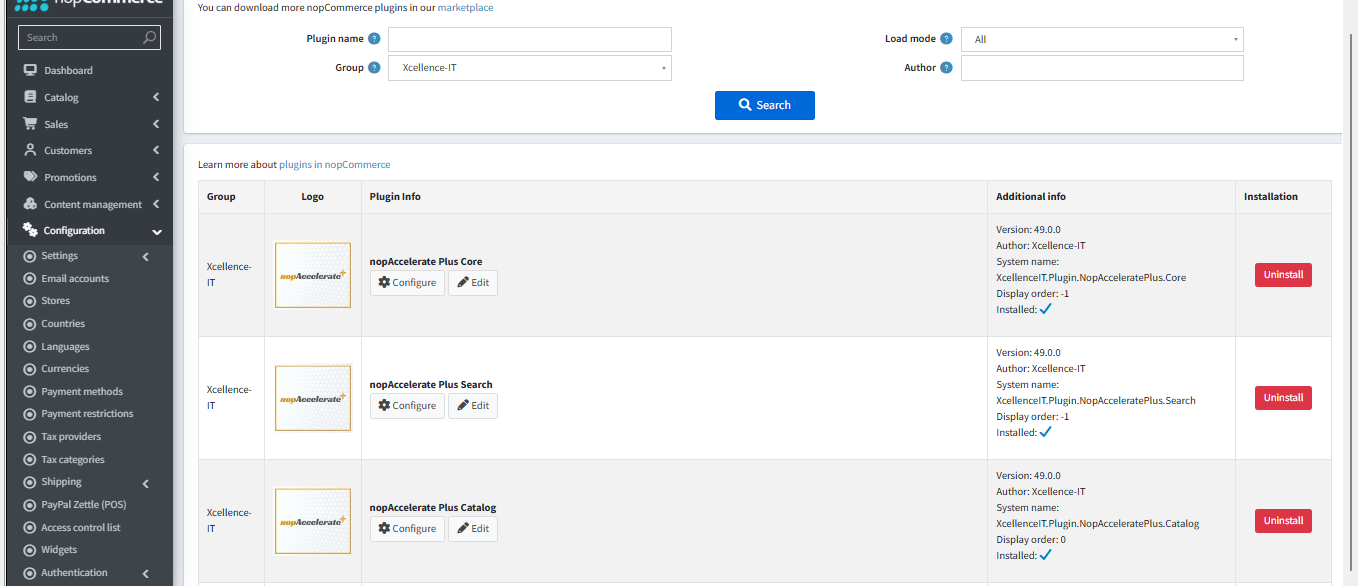This screenshot has width=1358, height=586.
Task: Configure the nopAccelerate Plus Search plugin
Action: pos(407,406)
